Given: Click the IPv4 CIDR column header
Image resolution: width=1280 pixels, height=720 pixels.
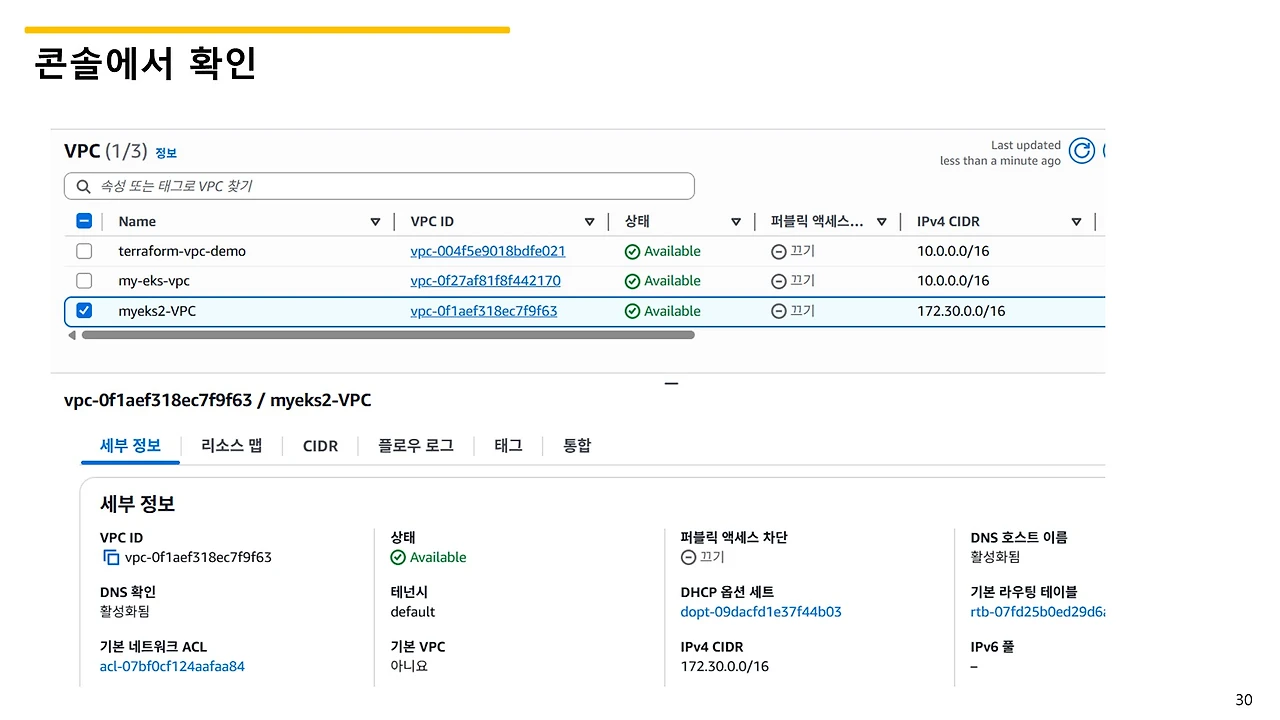Looking at the screenshot, I should click(x=948, y=222).
